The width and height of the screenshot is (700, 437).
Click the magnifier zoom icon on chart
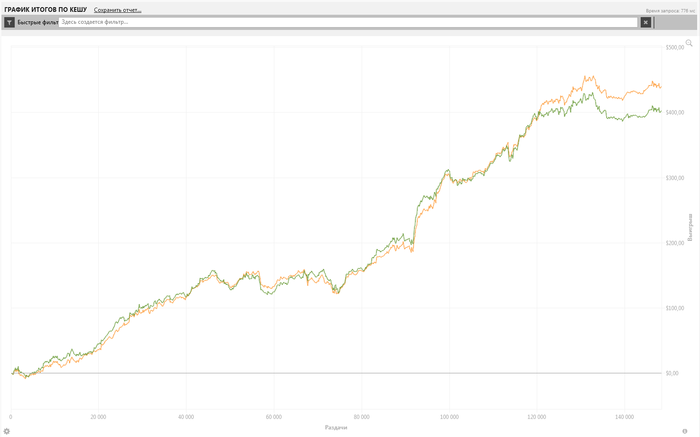(689, 43)
